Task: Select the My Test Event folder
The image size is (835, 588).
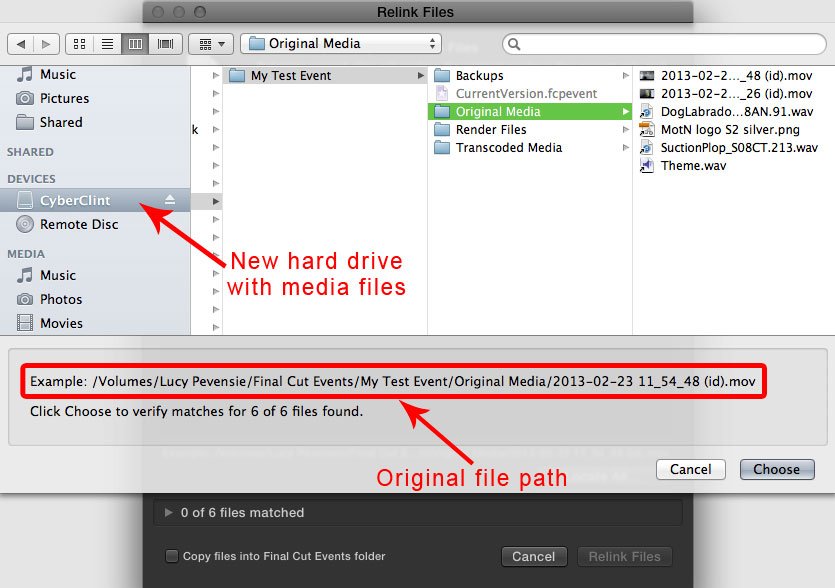Action: tap(325, 76)
